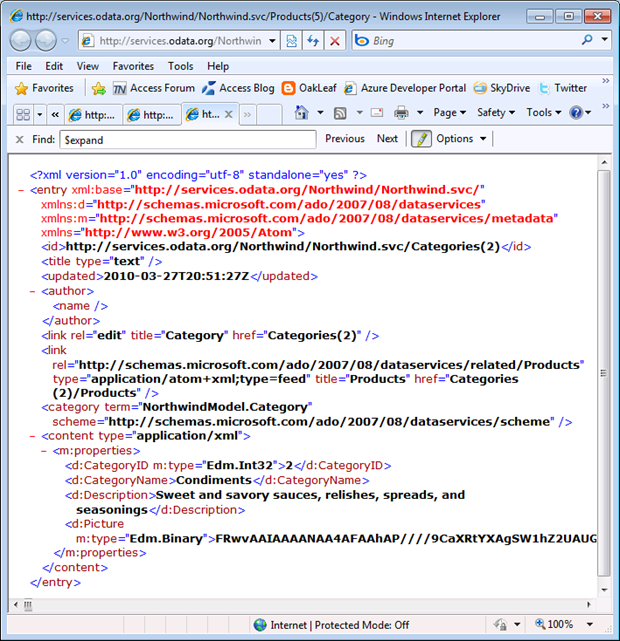This screenshot has height=641, width=620.
Task: Click the Print icon
Action: click(x=401, y=112)
